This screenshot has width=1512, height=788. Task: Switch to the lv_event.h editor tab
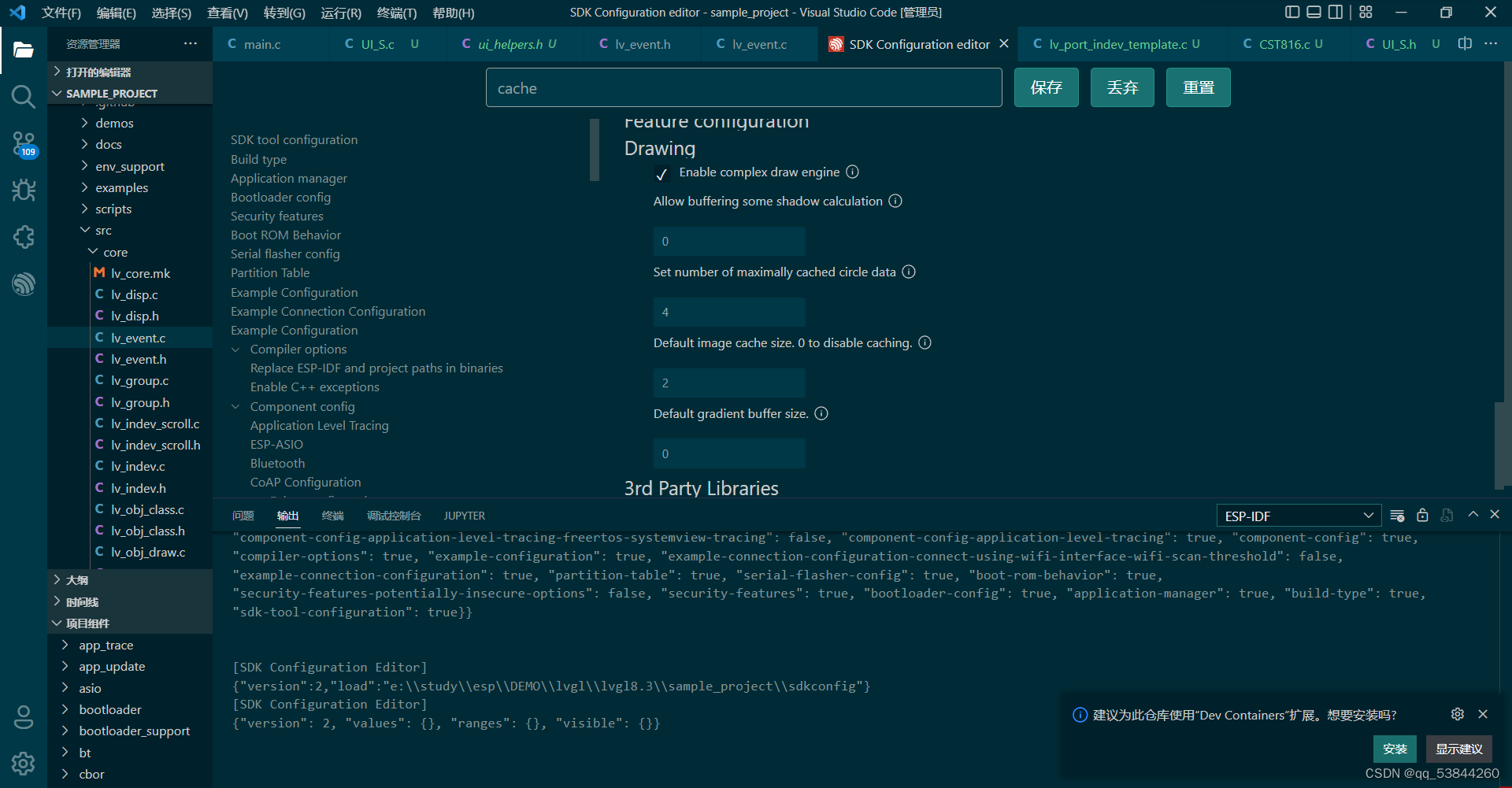tap(643, 44)
